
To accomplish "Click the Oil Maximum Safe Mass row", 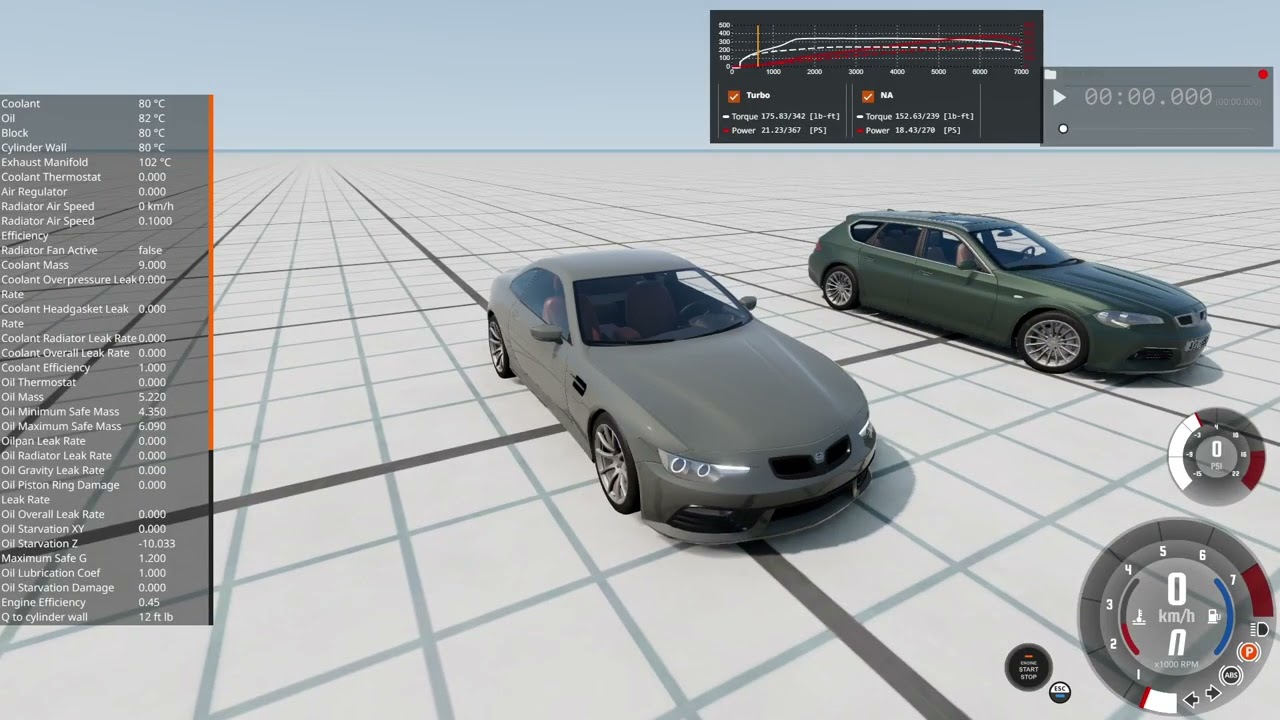I will (105, 426).
